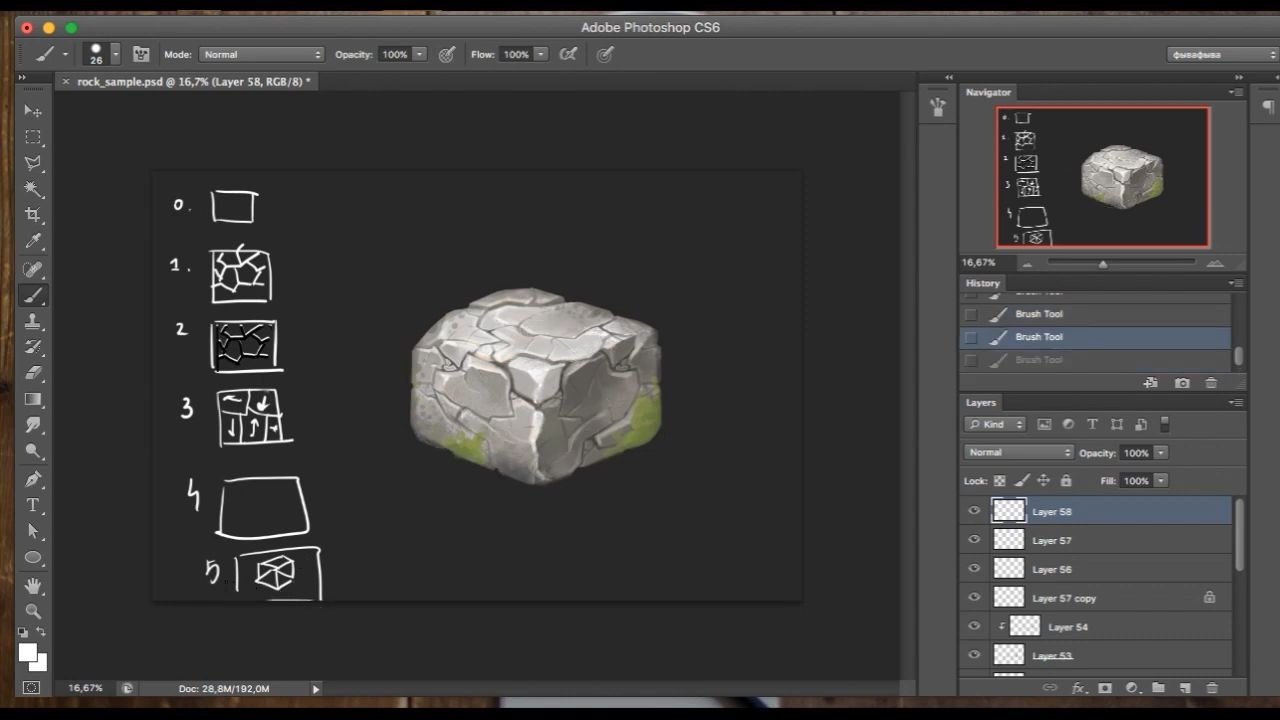Hide Layer 58 visibility

[974, 511]
